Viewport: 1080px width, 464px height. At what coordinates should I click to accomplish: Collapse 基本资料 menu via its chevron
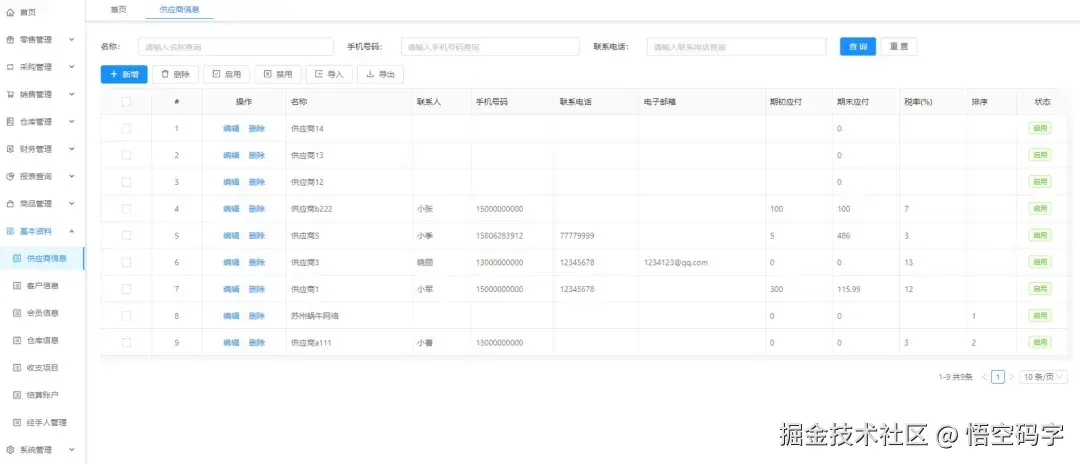72,231
